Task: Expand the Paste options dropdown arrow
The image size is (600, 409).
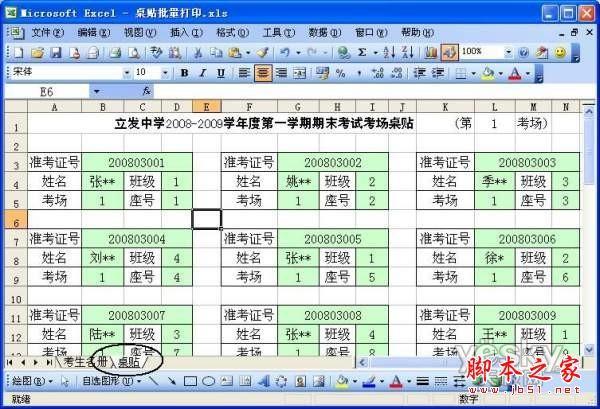Action: tap(248, 53)
